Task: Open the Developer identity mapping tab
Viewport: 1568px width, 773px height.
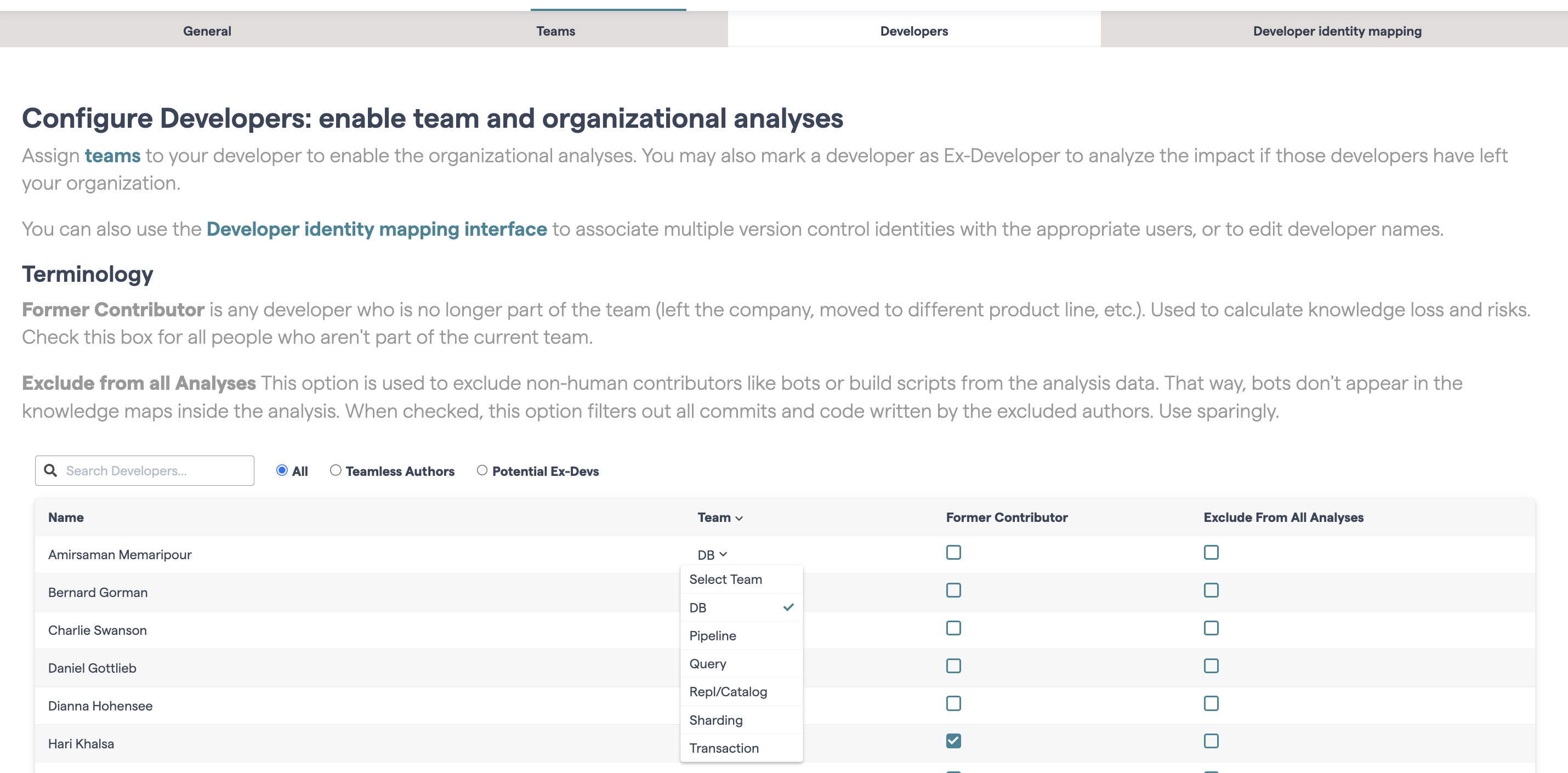Action: click(x=1337, y=31)
